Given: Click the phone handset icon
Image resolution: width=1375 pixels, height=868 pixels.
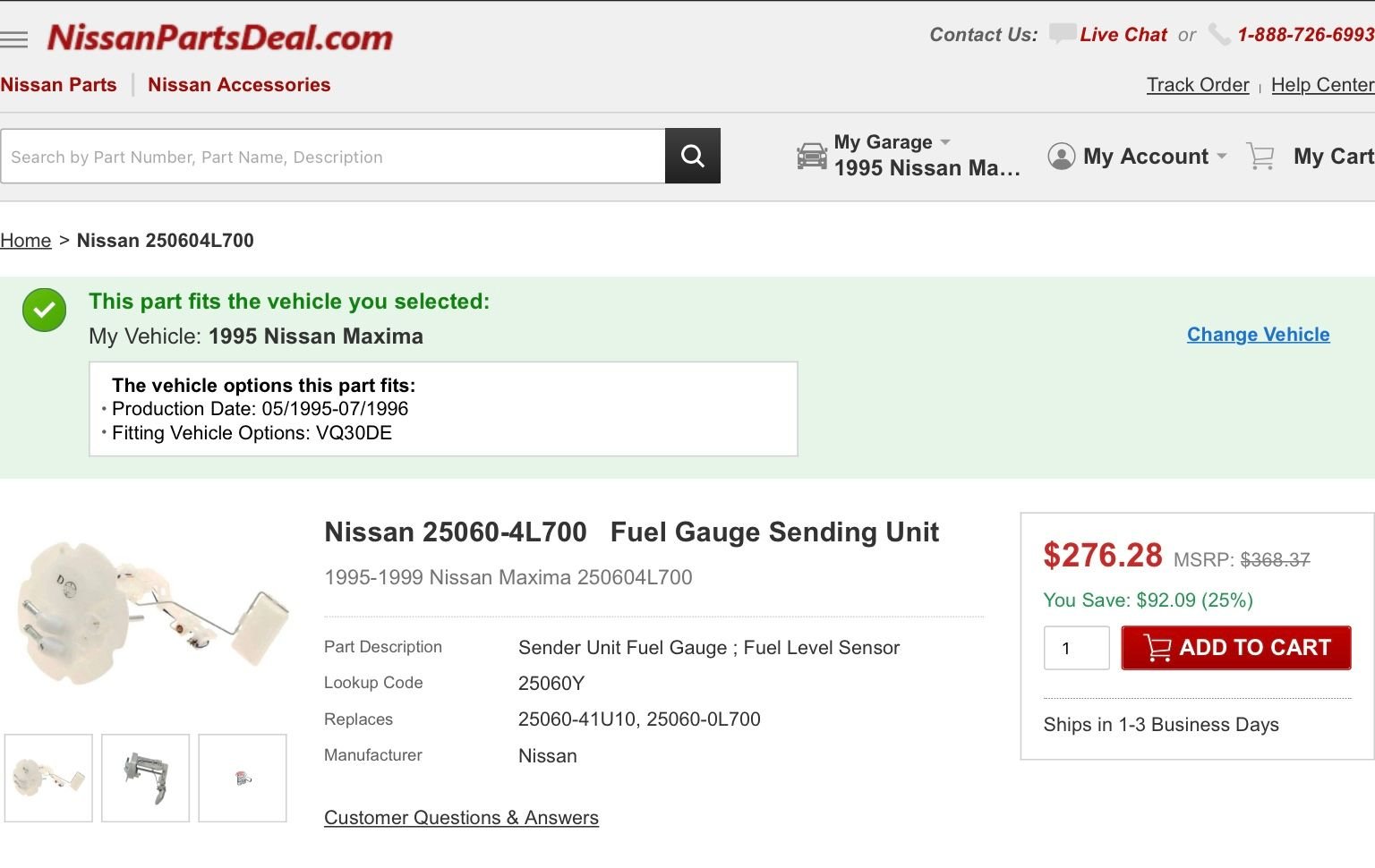Looking at the screenshot, I should (1218, 35).
